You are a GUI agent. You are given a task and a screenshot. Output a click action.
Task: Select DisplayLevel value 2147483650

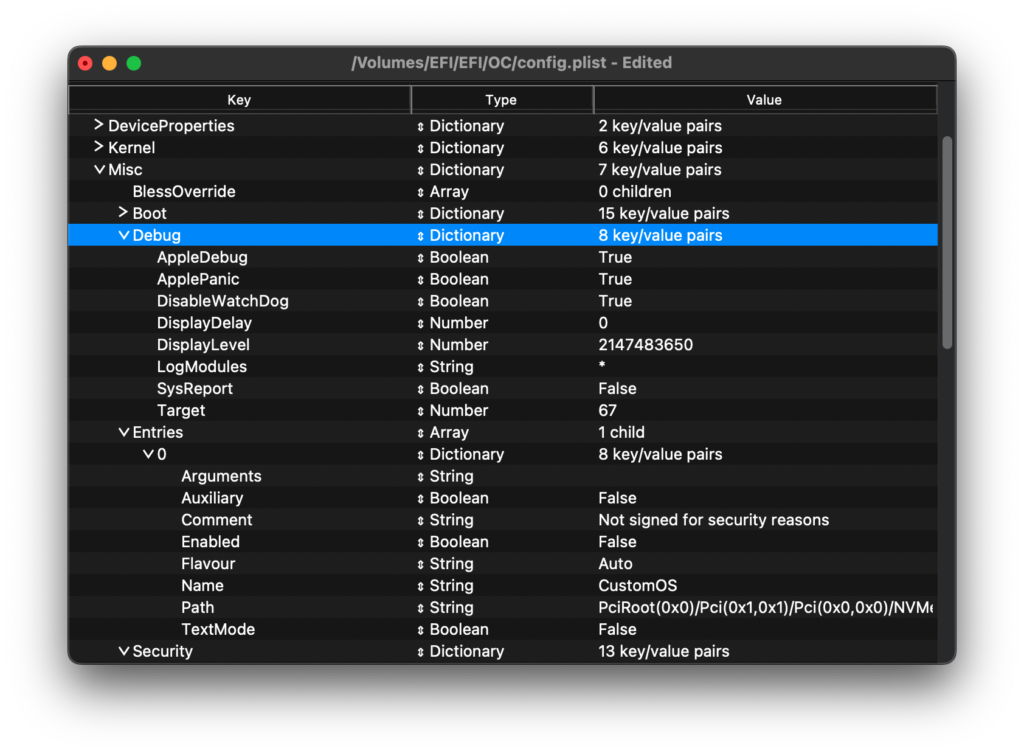645,345
